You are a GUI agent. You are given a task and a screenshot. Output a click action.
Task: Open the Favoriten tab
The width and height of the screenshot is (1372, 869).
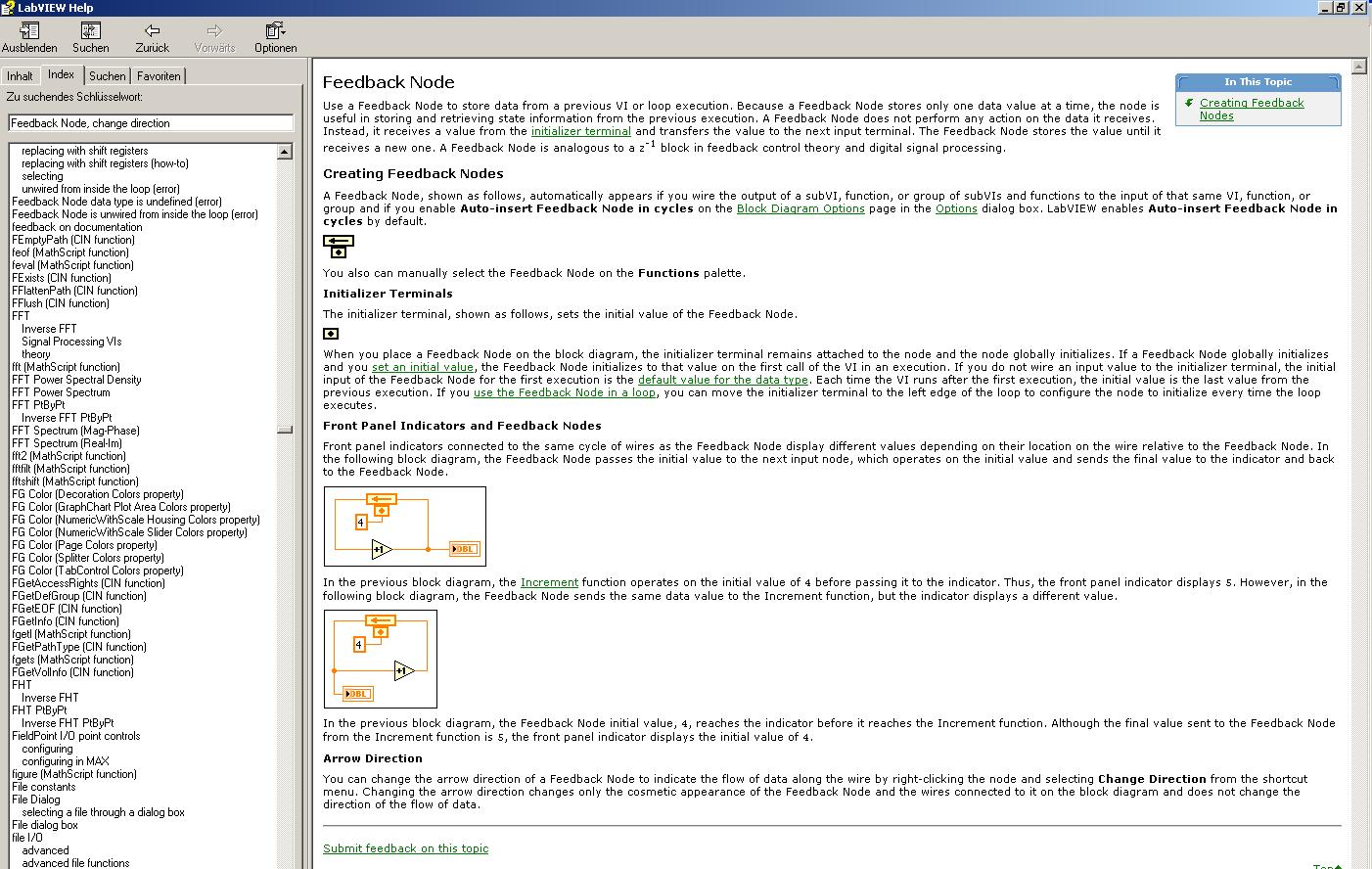point(159,76)
